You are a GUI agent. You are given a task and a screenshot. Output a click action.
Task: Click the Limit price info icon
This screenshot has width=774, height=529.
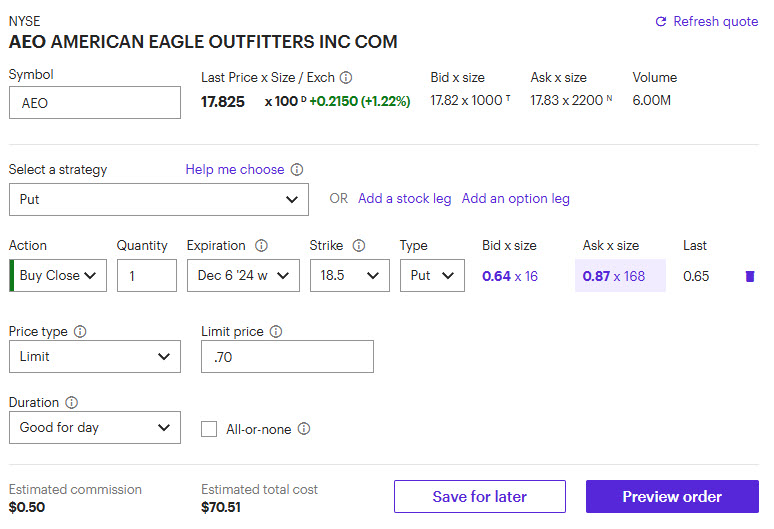[276, 332]
